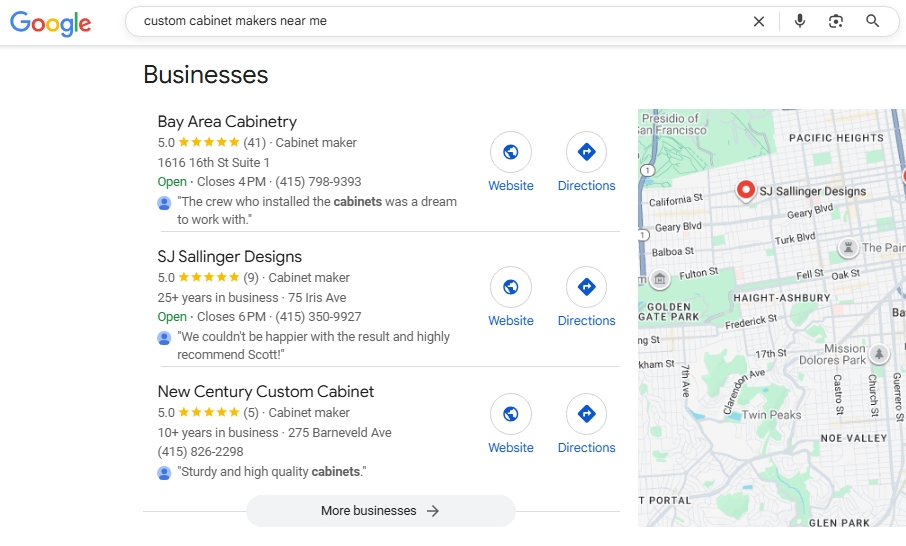Click review 'Sturdy and high quality cabinets'
Image resolution: width=906 pixels, height=546 pixels.
click(x=272, y=471)
